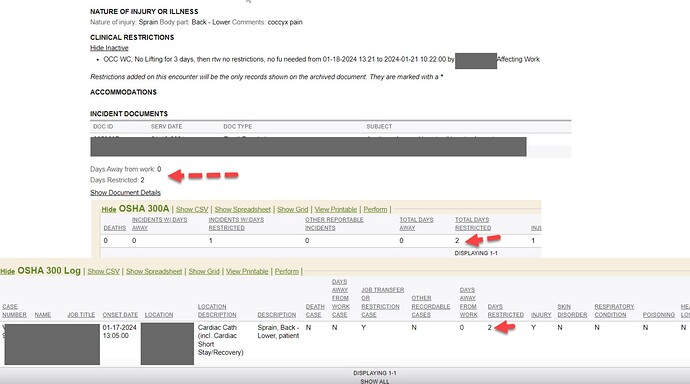This screenshot has width=690, height=384.
Task: Click Show Spreadsheet in OSHA 300A
Action: (242, 209)
